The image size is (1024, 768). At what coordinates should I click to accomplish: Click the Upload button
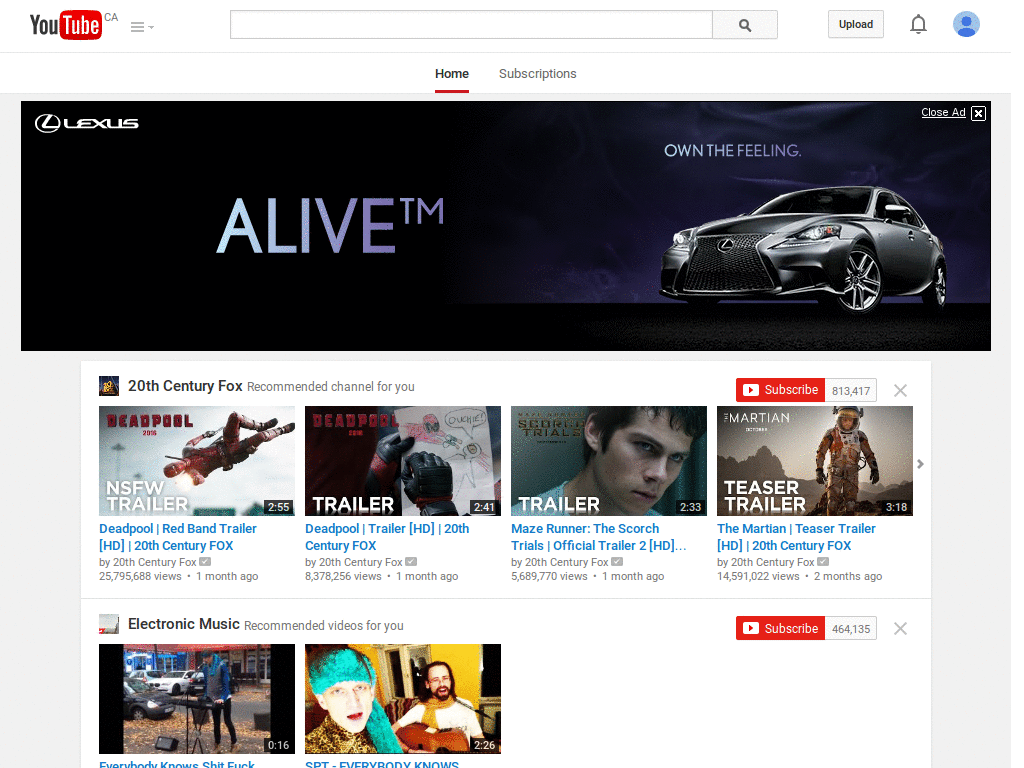(856, 24)
